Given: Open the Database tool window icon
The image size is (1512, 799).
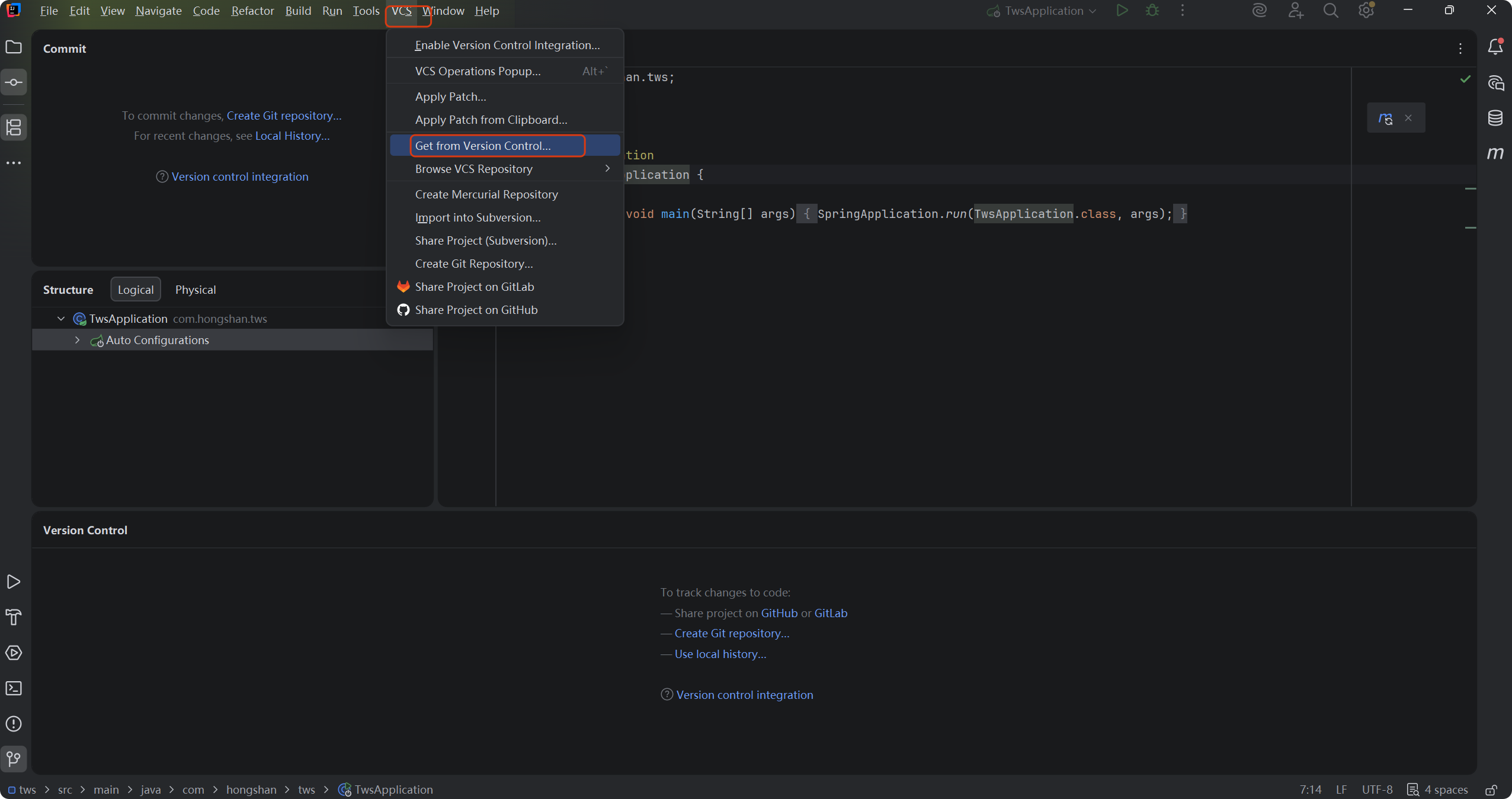Looking at the screenshot, I should tap(1495, 118).
